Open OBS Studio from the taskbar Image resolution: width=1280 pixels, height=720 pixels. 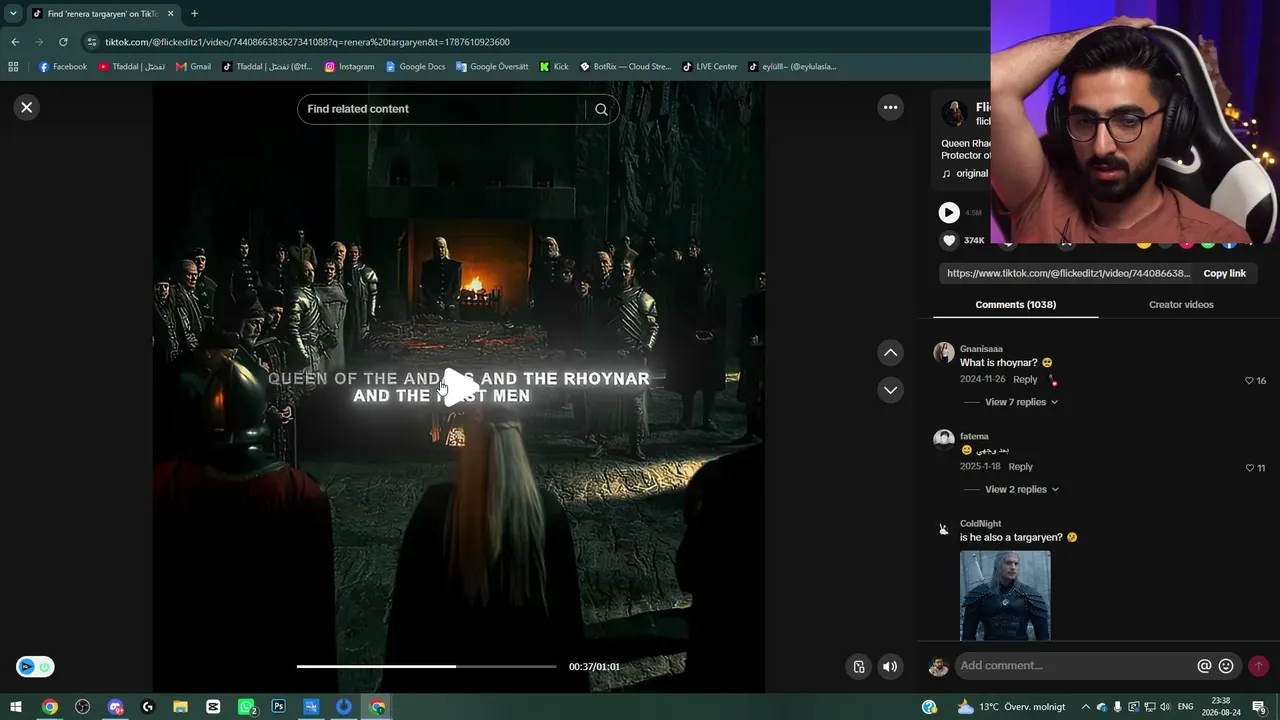(83, 707)
